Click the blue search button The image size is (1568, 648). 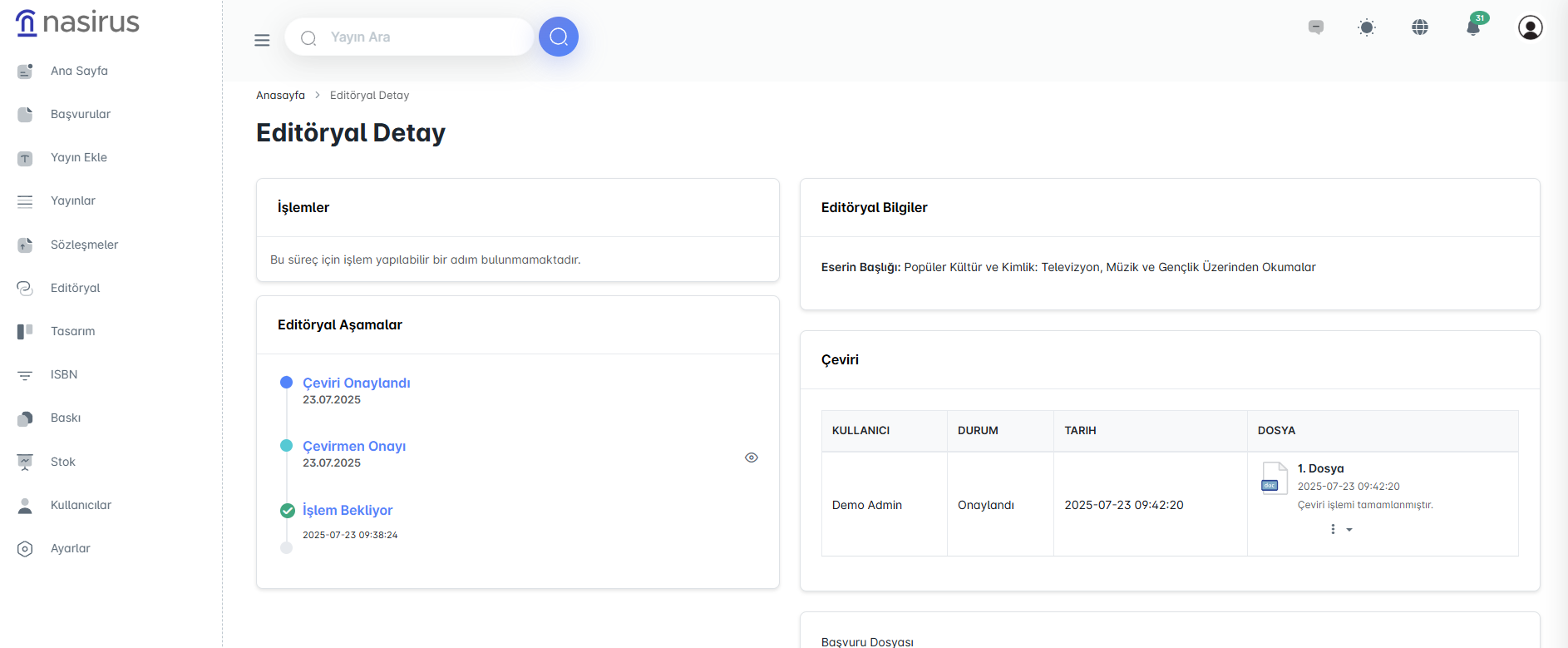pyautogui.click(x=558, y=37)
